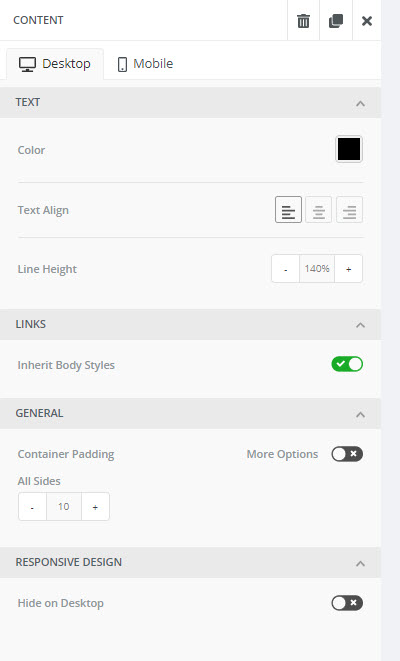Increase line height with plus button
Viewport: 400px width, 661px height.
point(349,269)
